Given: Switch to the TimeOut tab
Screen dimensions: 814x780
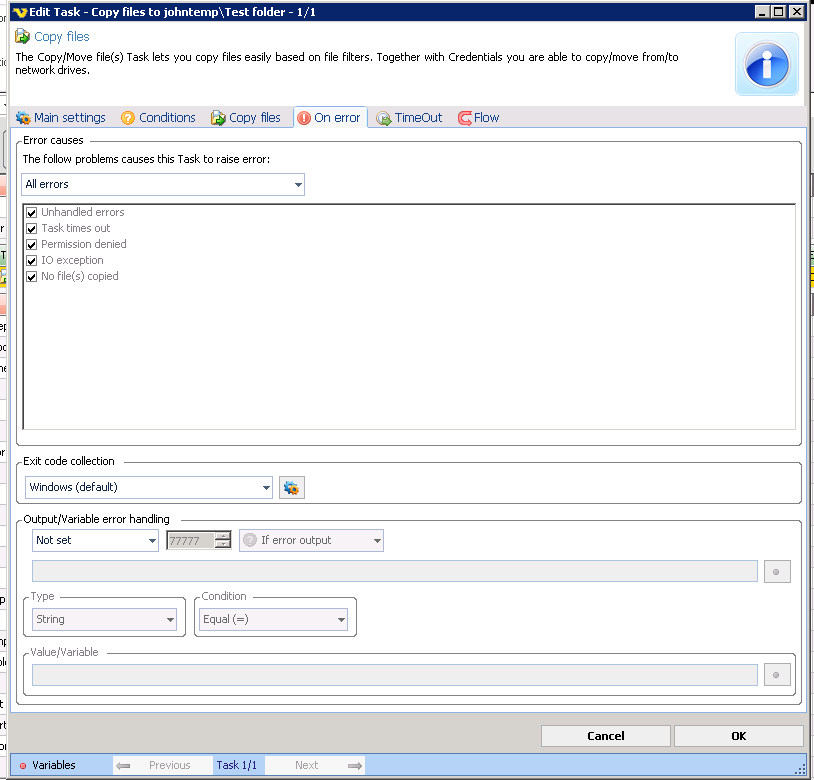Looking at the screenshot, I should [x=409, y=118].
